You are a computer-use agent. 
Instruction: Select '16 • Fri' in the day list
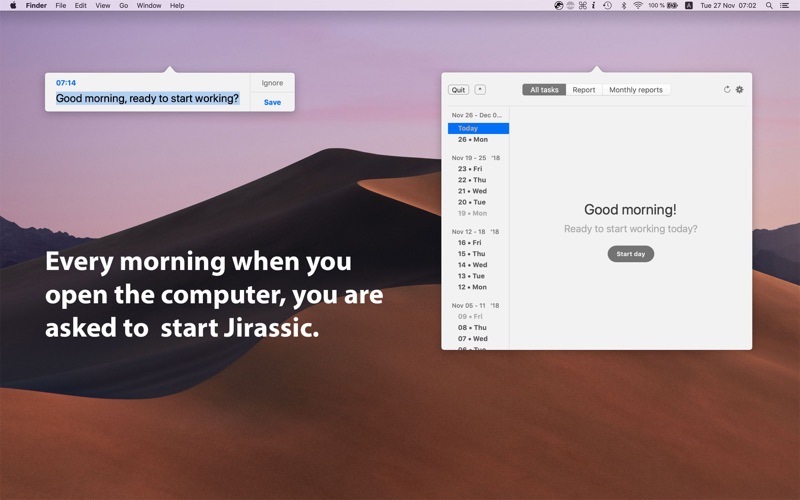tap(469, 243)
